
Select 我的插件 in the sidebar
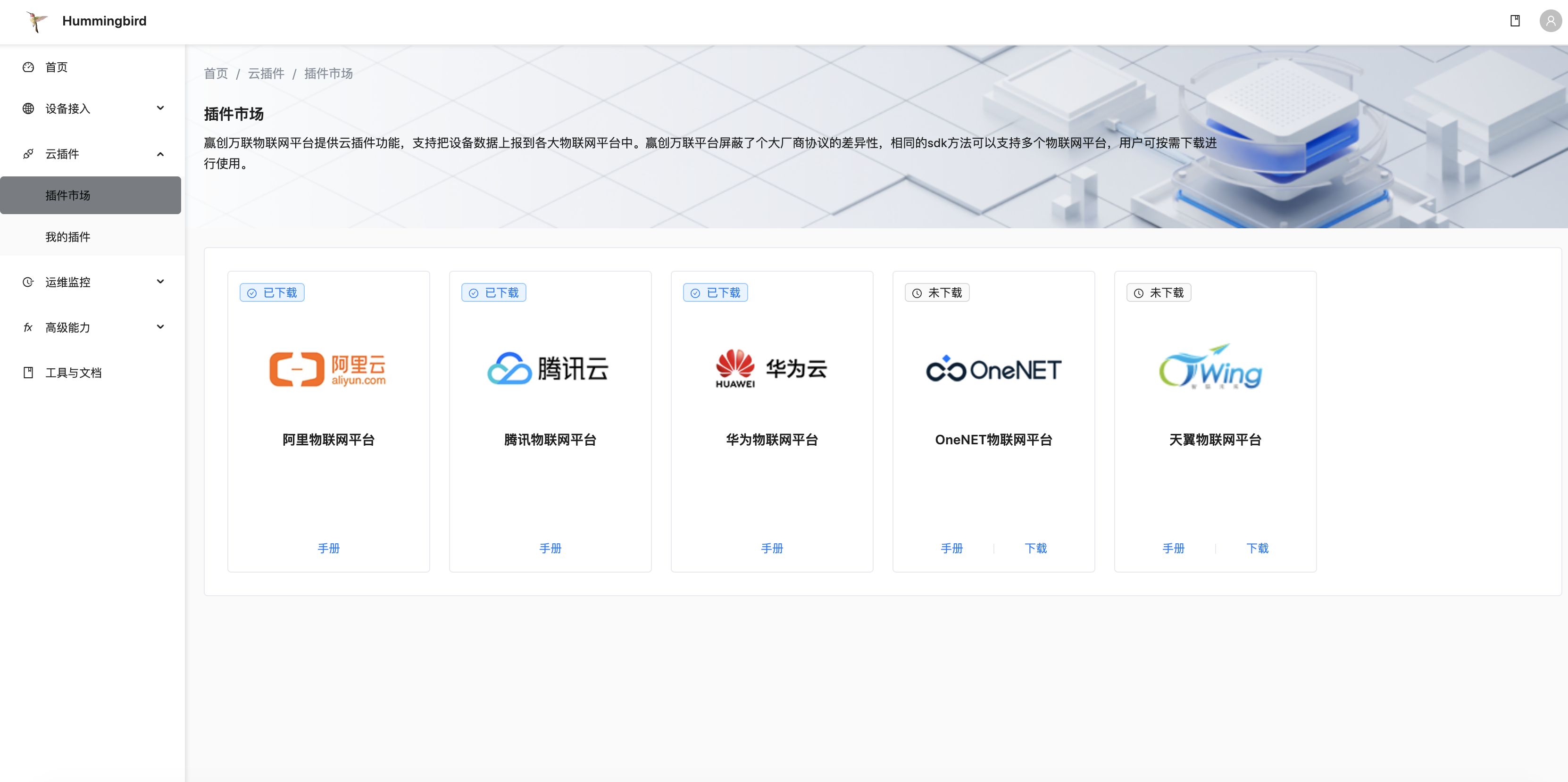67,237
